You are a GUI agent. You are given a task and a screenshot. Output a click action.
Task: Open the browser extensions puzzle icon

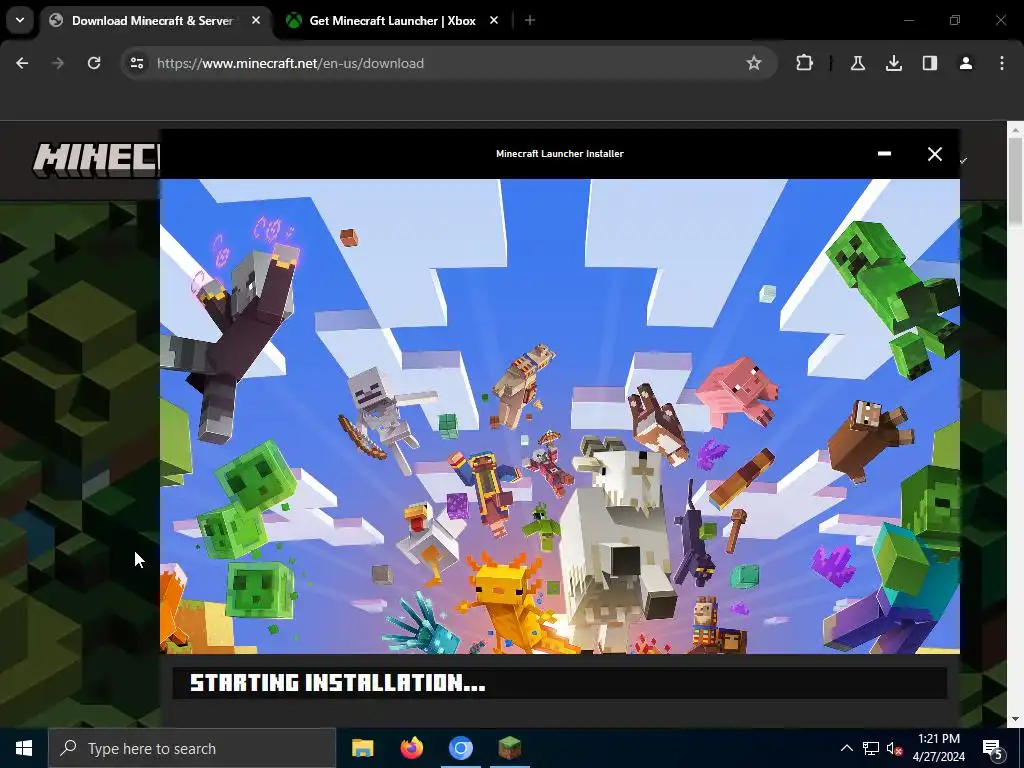tap(805, 63)
